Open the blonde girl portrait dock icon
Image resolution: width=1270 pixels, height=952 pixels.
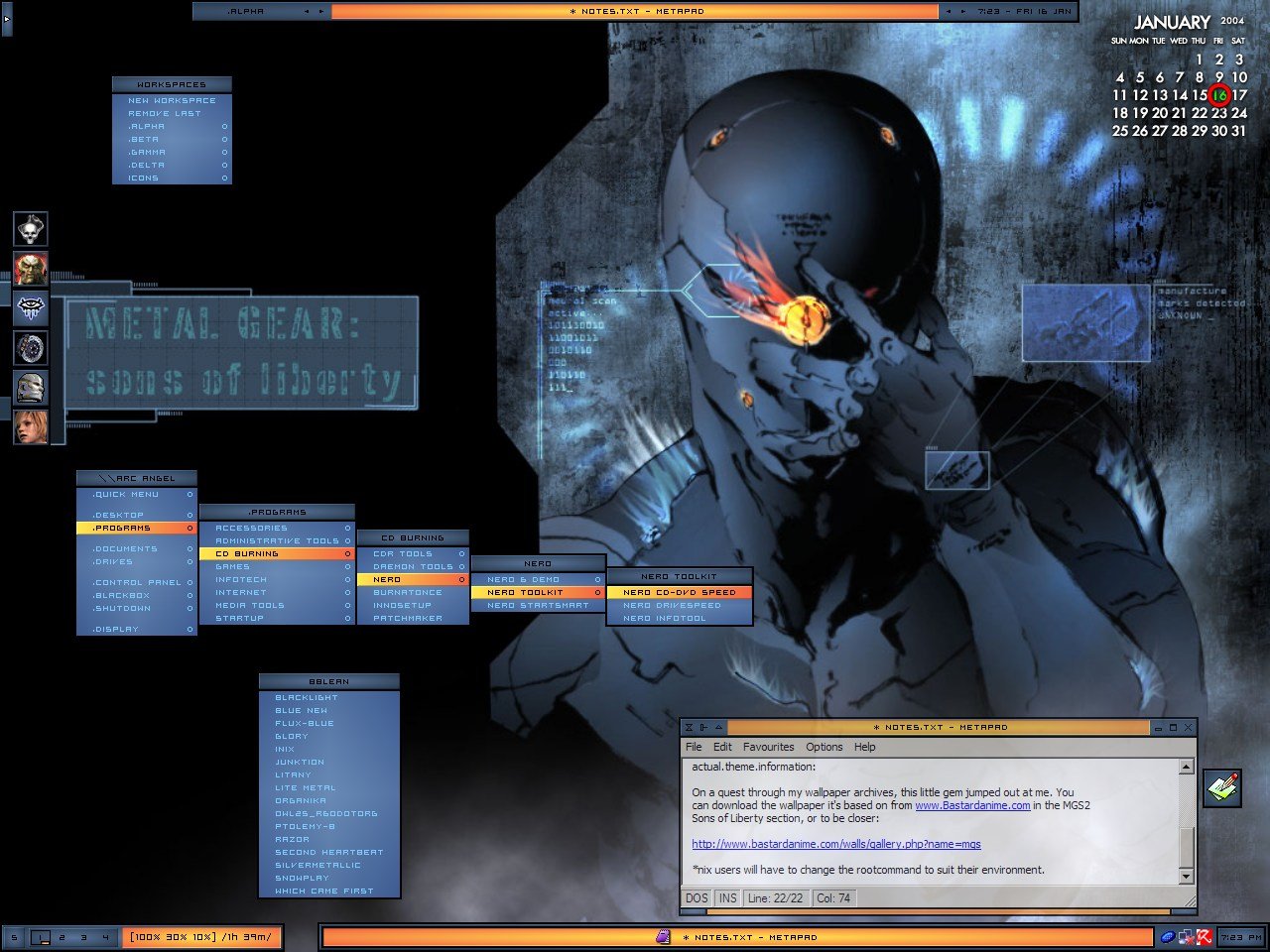coord(31,427)
